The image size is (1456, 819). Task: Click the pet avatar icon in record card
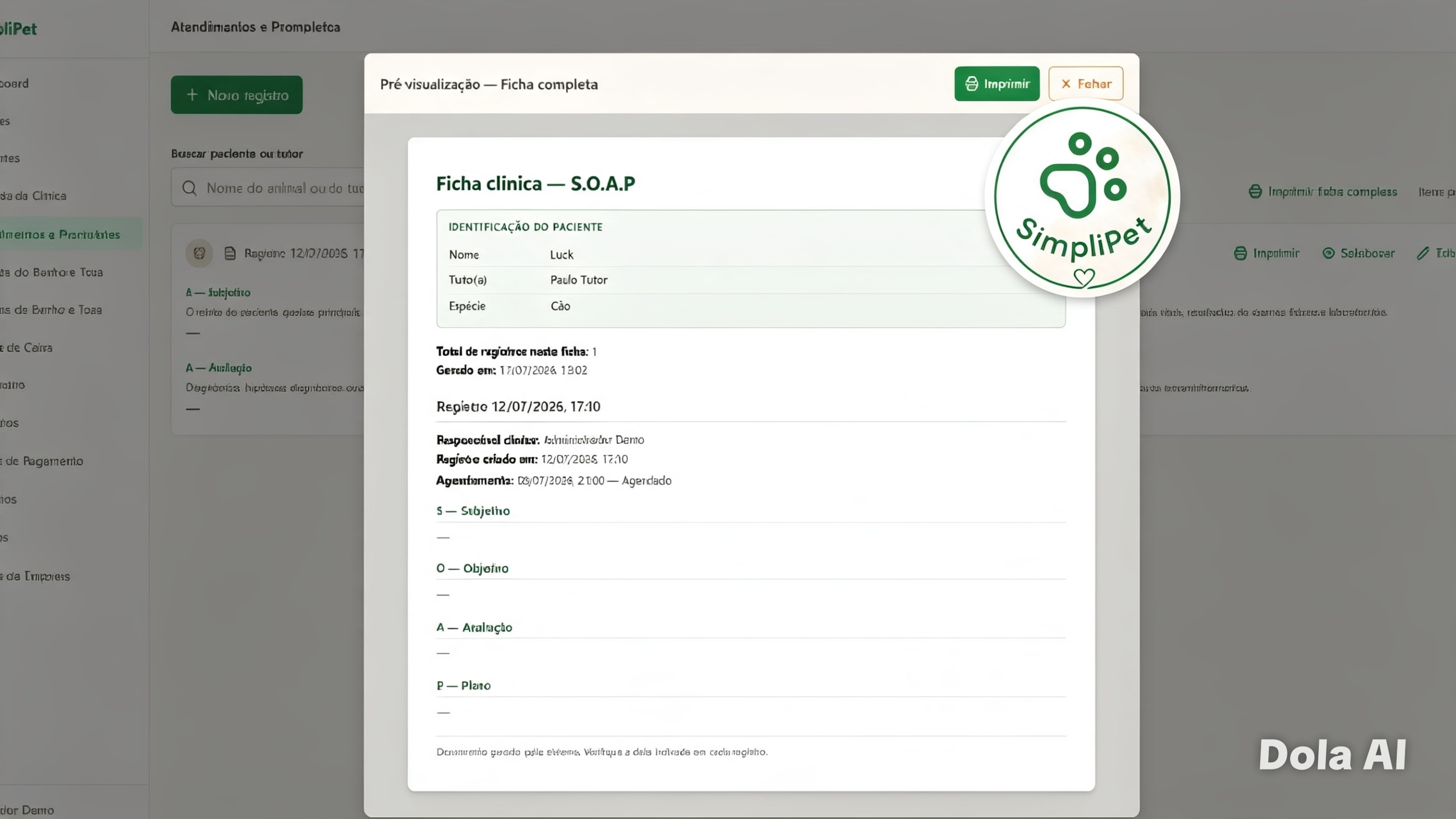199,253
